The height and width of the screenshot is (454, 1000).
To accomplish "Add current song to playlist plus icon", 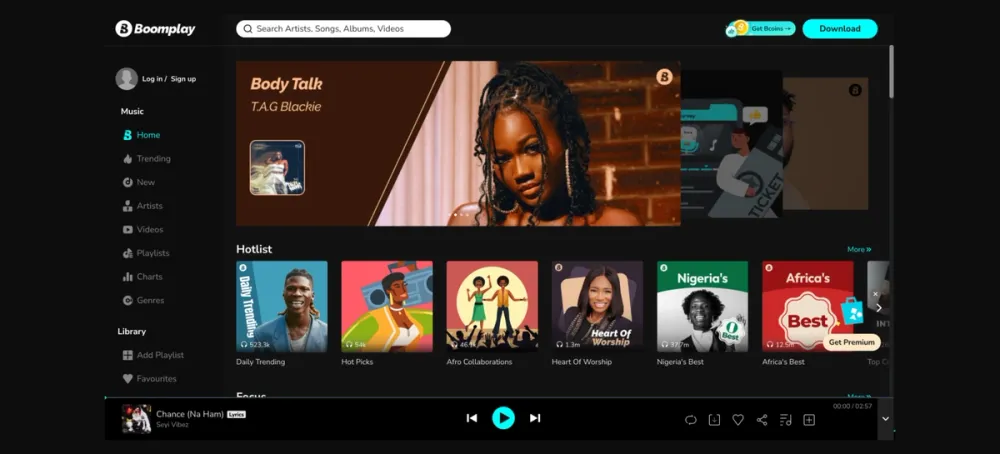I will (809, 420).
